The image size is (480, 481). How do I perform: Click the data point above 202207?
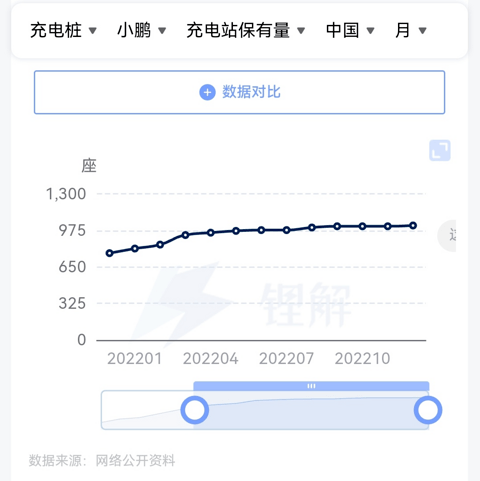[287, 230]
